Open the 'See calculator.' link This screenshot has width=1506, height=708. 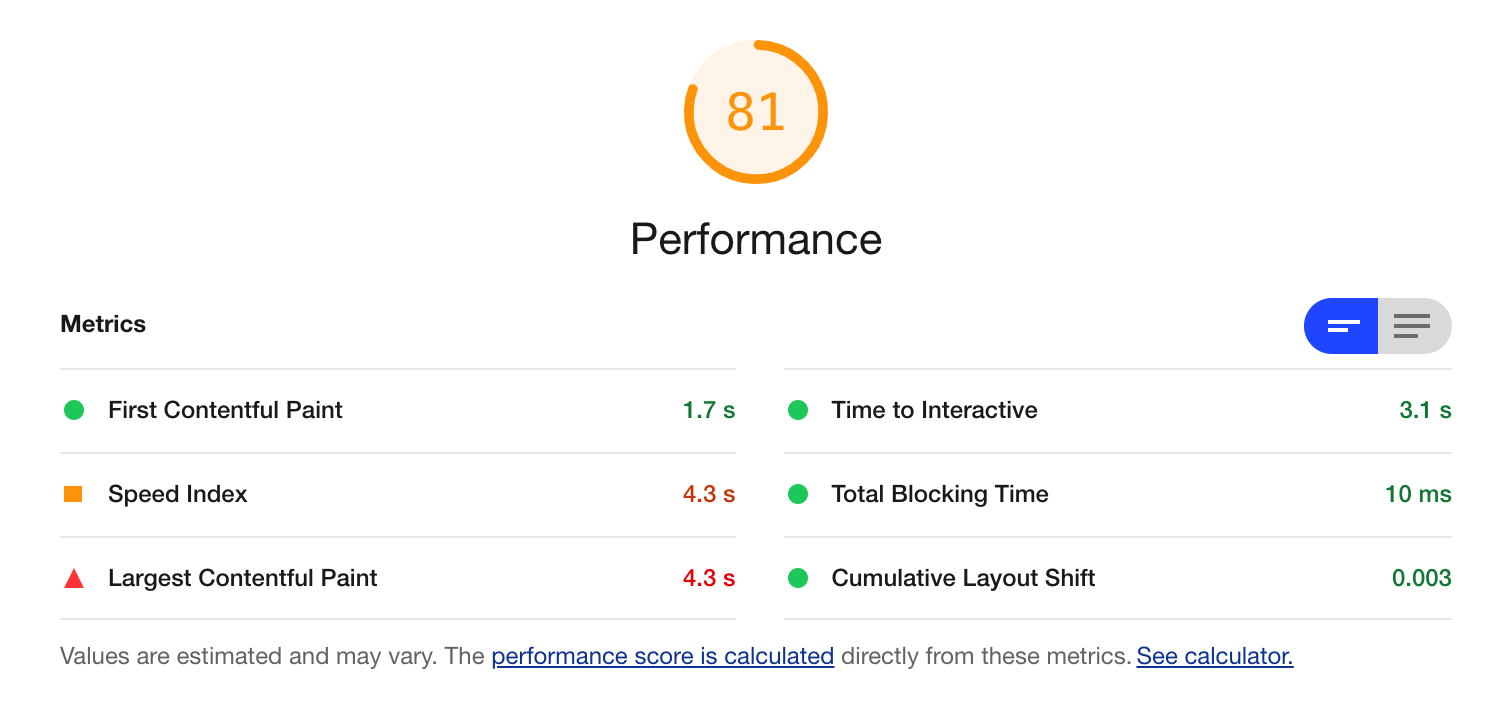[x=1214, y=656]
